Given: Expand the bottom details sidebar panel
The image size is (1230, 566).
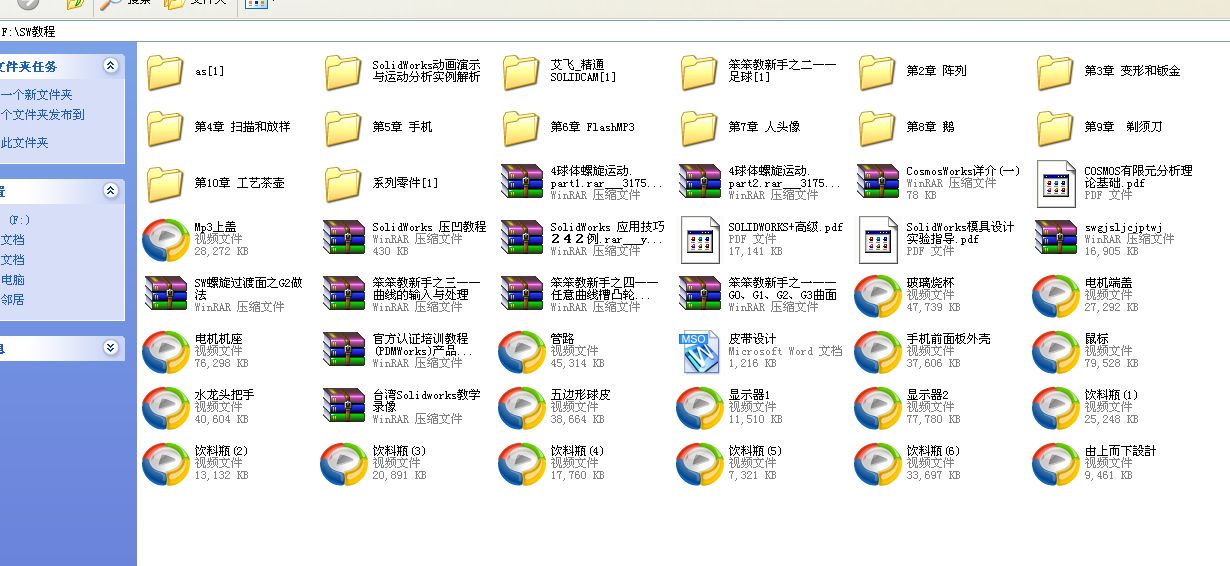Looking at the screenshot, I should [x=110, y=348].
